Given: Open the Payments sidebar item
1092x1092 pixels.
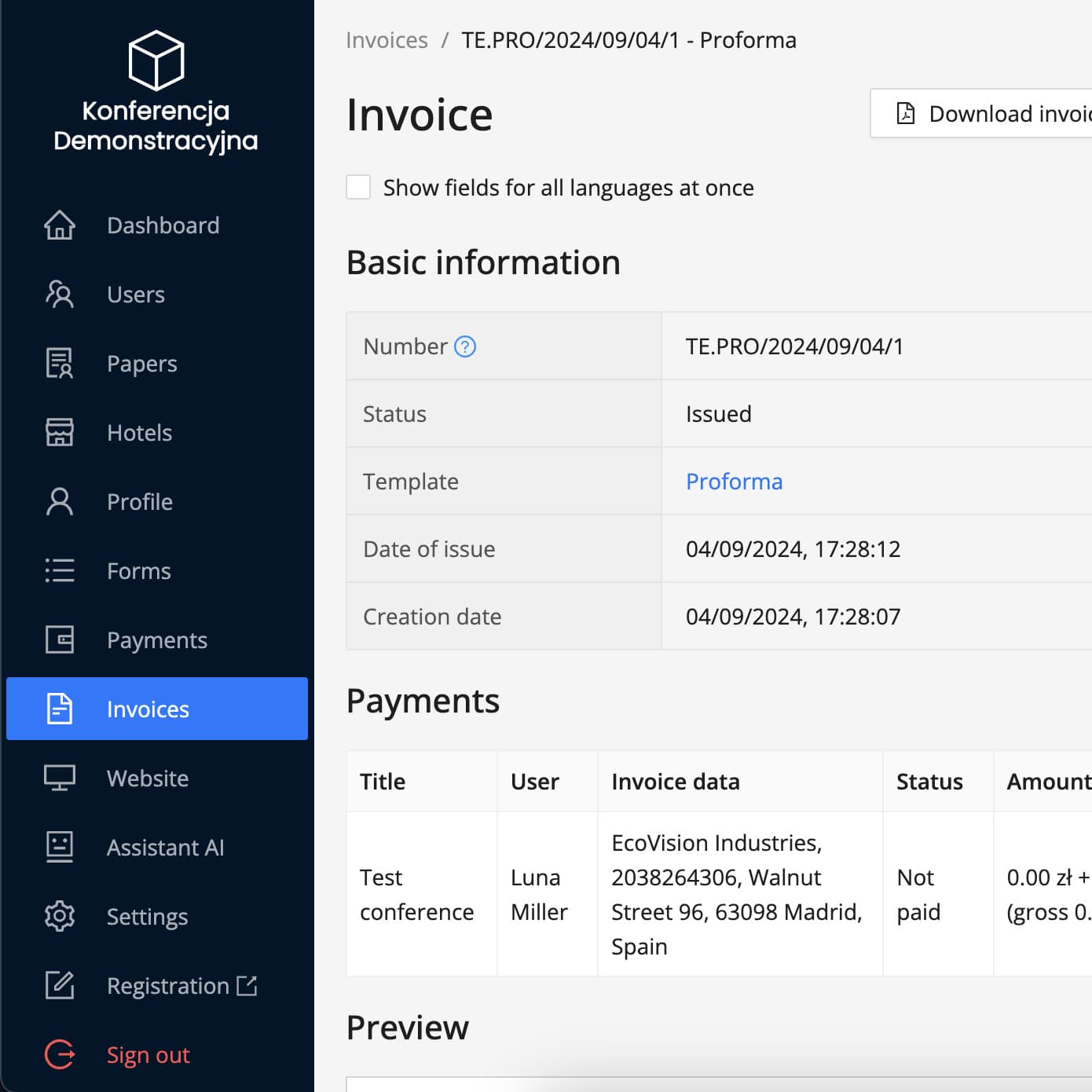Looking at the screenshot, I should coord(157,640).
